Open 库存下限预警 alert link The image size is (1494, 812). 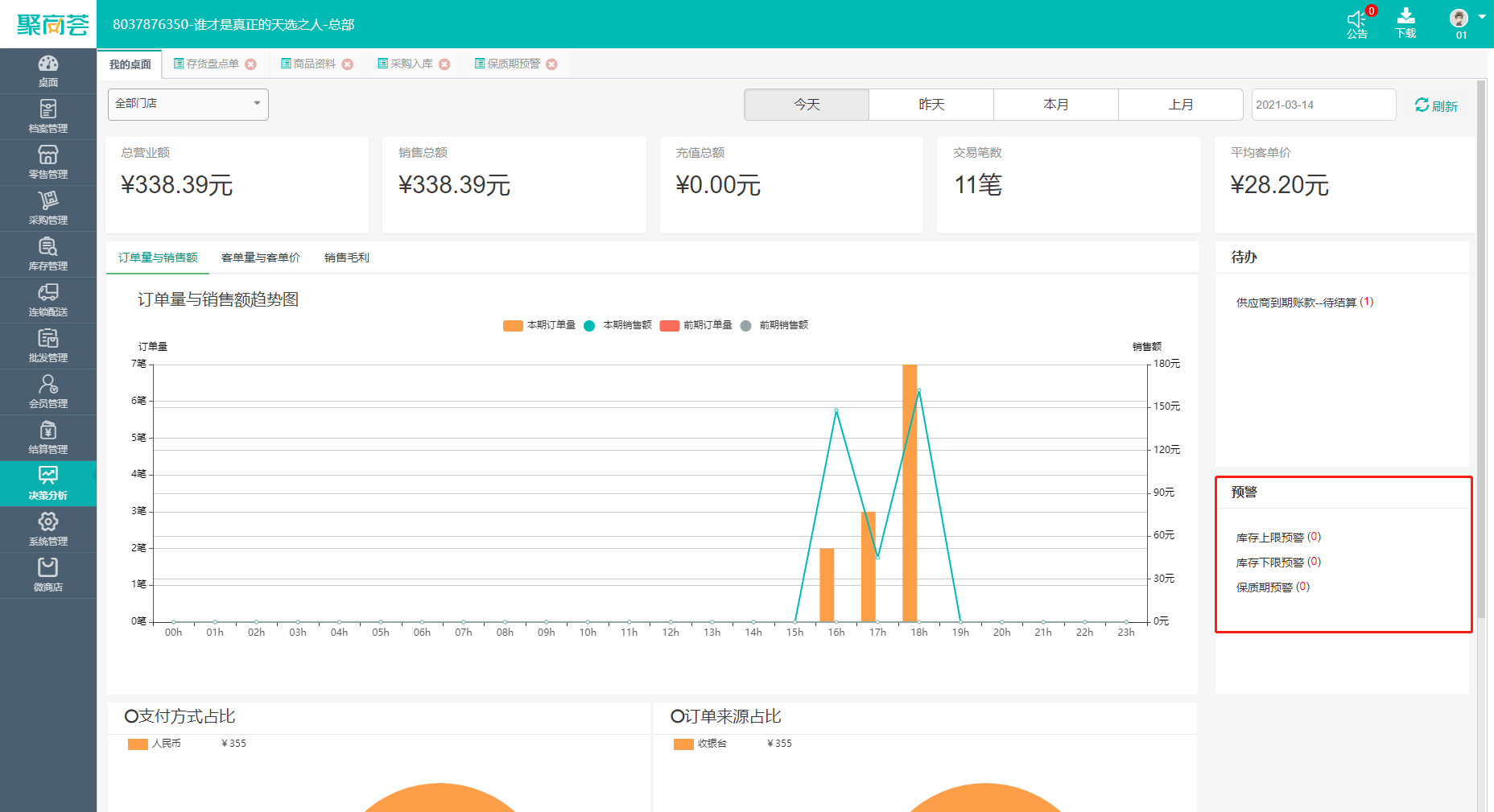click(1278, 563)
